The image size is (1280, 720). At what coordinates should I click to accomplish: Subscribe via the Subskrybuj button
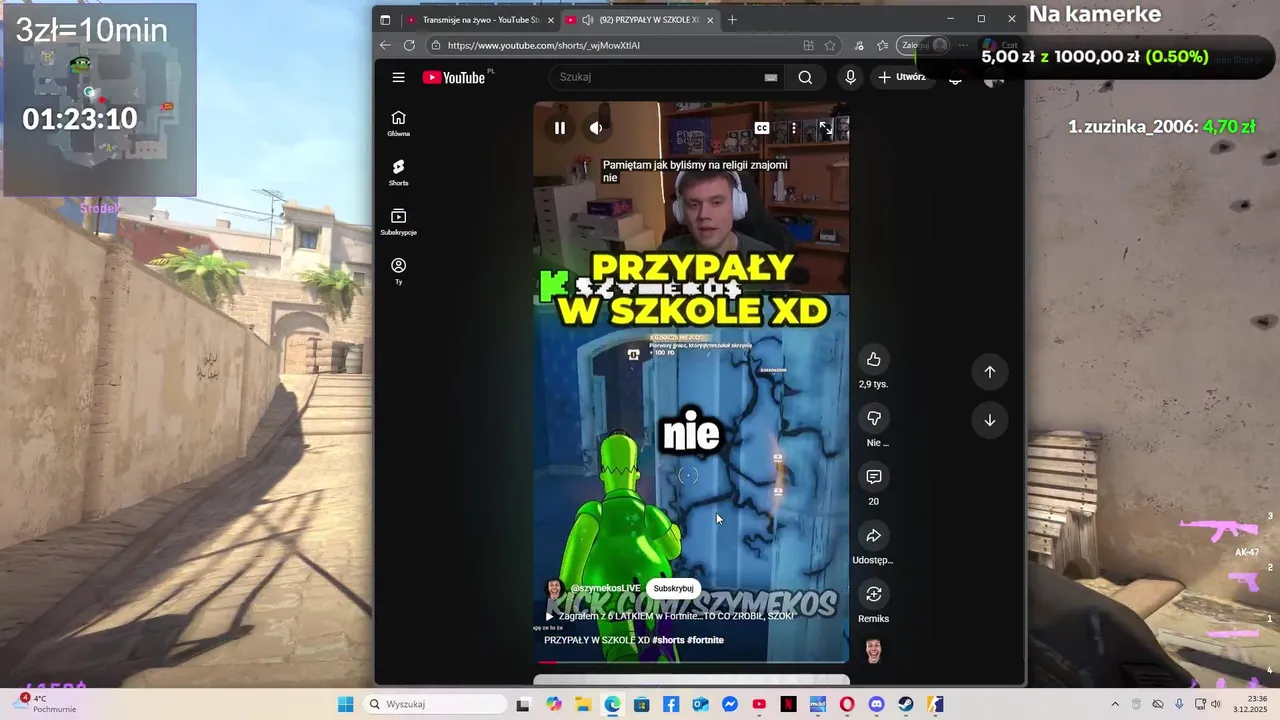coord(673,589)
